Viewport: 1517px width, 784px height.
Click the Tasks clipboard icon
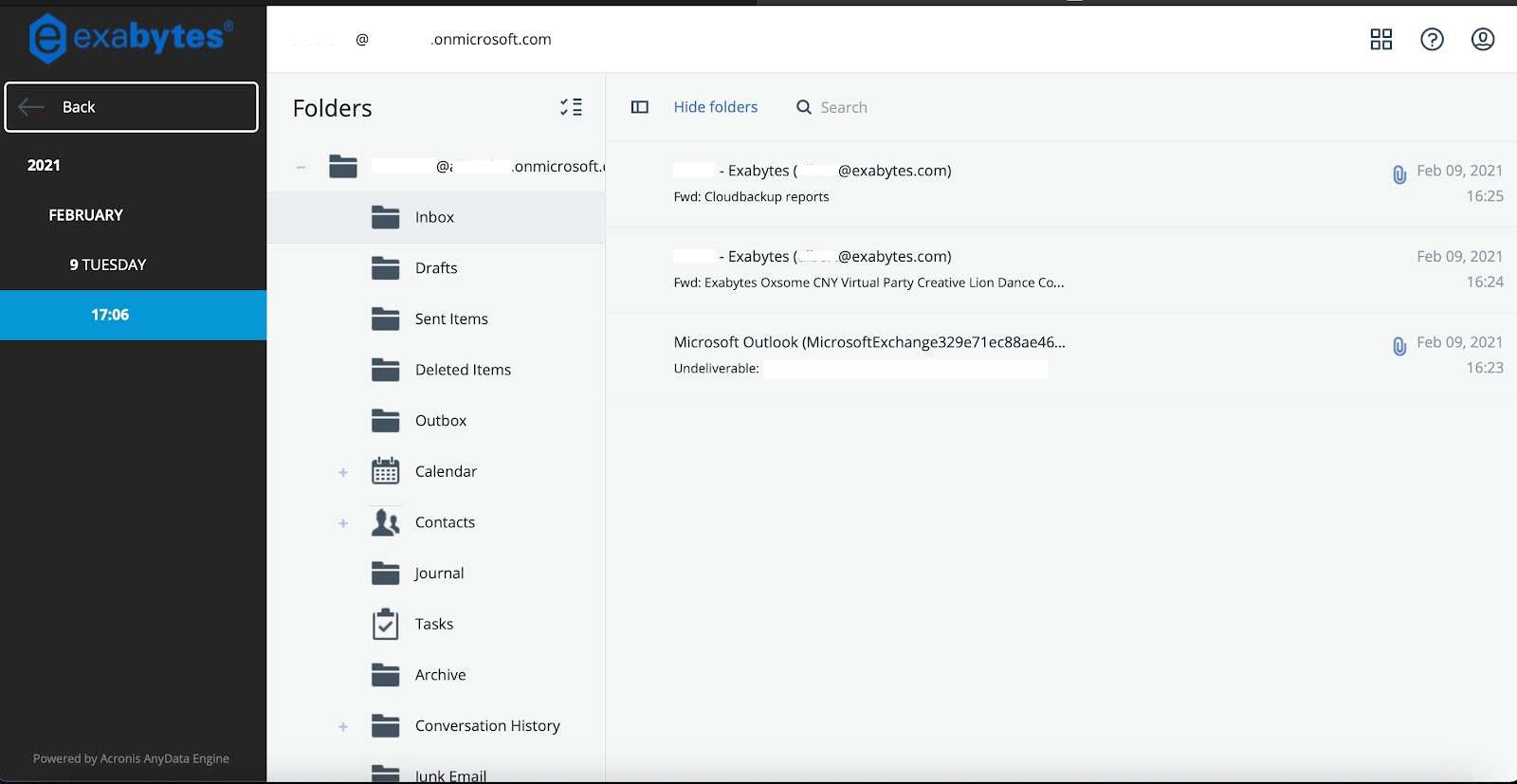pyautogui.click(x=385, y=624)
